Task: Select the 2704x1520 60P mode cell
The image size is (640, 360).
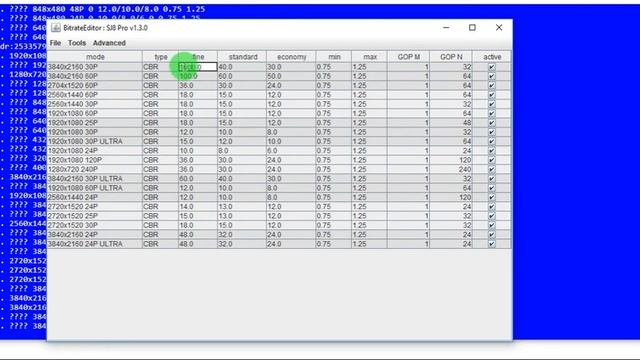Action: coord(95,85)
